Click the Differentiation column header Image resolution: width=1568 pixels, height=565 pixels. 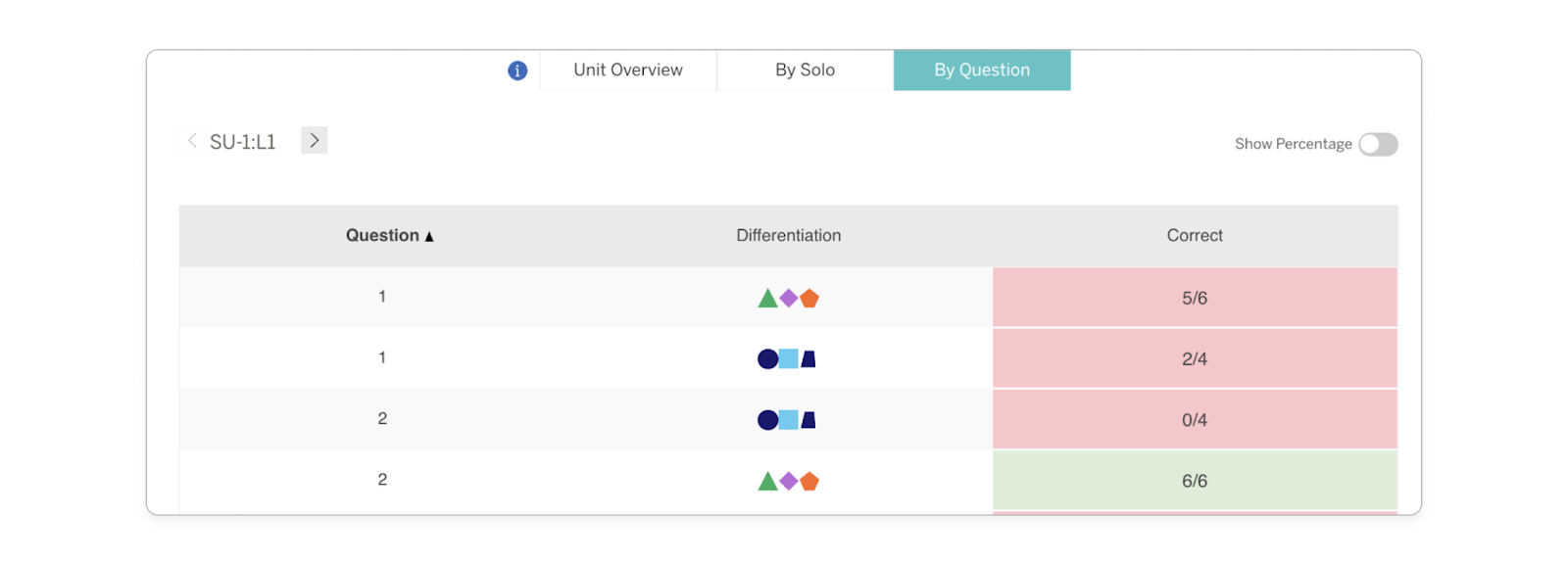point(789,235)
